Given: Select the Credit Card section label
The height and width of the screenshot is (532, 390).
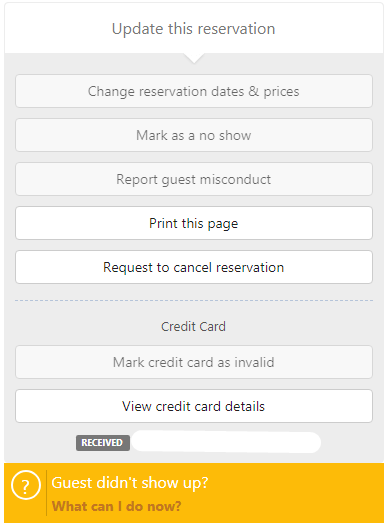Looking at the screenshot, I should coord(193,326).
